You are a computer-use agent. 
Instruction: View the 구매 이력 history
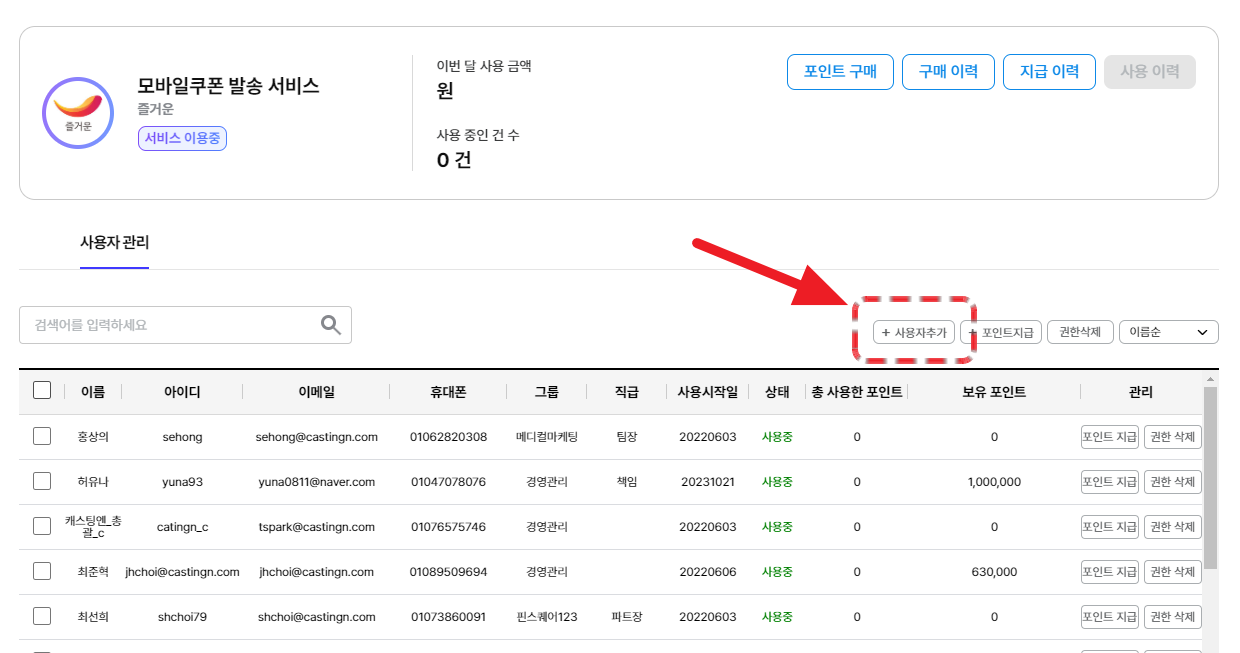tap(948, 72)
